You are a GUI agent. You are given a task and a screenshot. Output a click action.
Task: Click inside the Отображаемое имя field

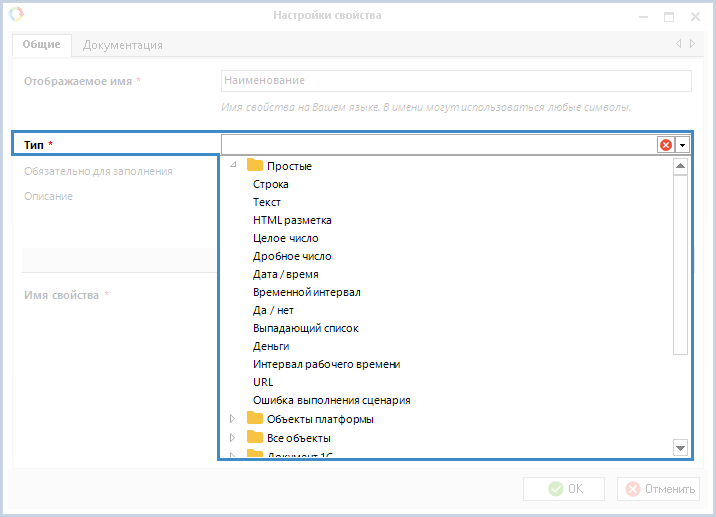click(455, 80)
